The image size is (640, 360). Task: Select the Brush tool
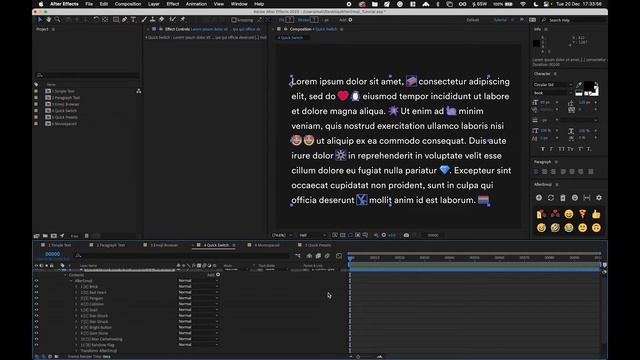(144, 20)
